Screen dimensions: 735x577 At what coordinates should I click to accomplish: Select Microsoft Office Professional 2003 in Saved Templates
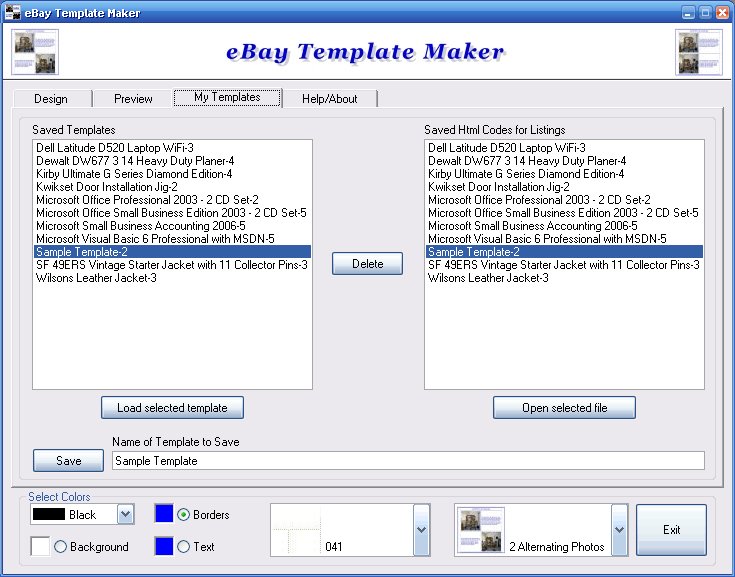pos(172,200)
